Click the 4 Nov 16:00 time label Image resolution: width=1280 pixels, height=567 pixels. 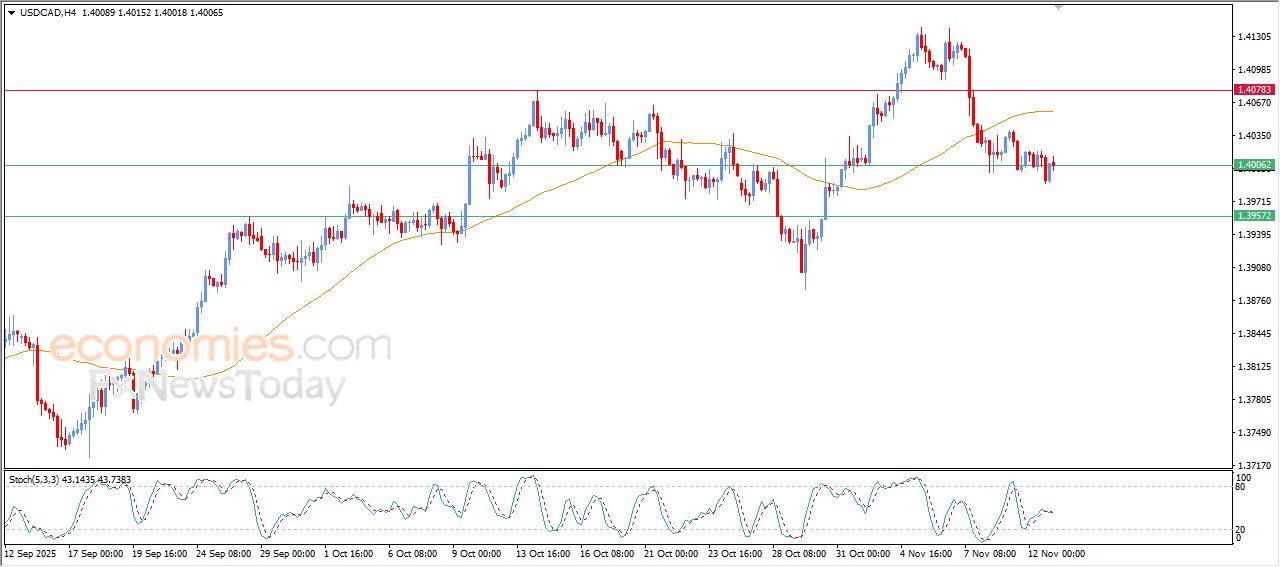[927, 553]
